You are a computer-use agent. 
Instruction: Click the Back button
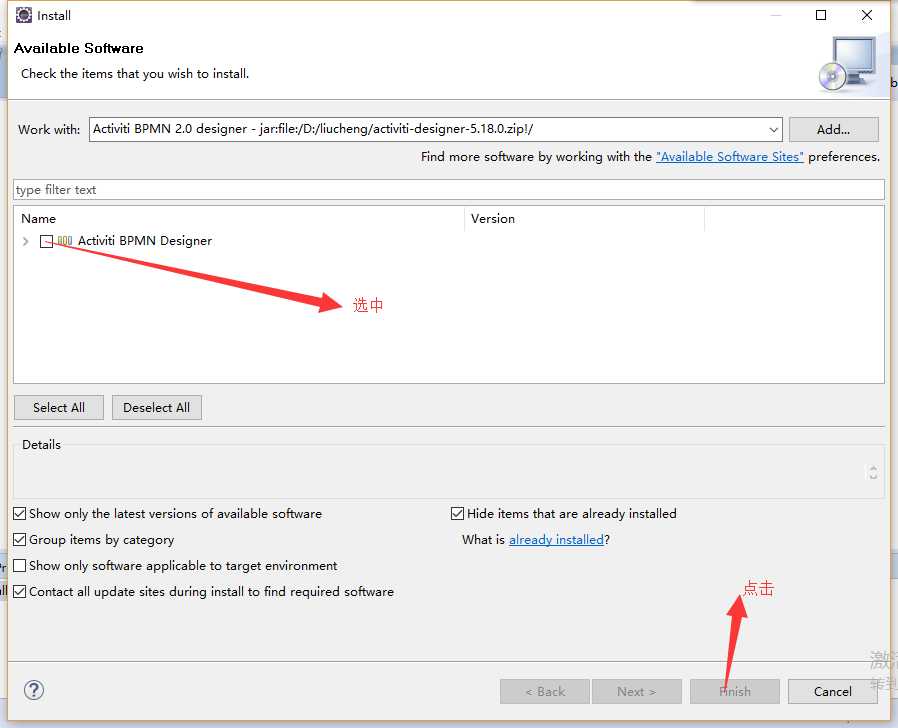pyautogui.click(x=545, y=691)
